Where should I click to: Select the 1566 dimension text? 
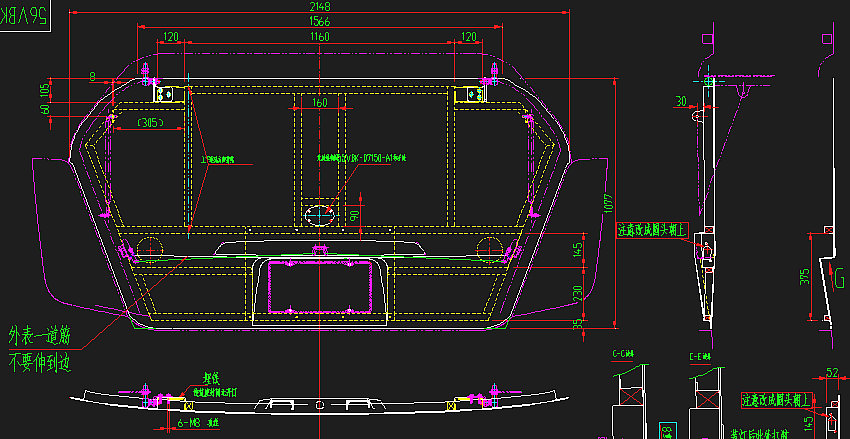[x=319, y=21]
